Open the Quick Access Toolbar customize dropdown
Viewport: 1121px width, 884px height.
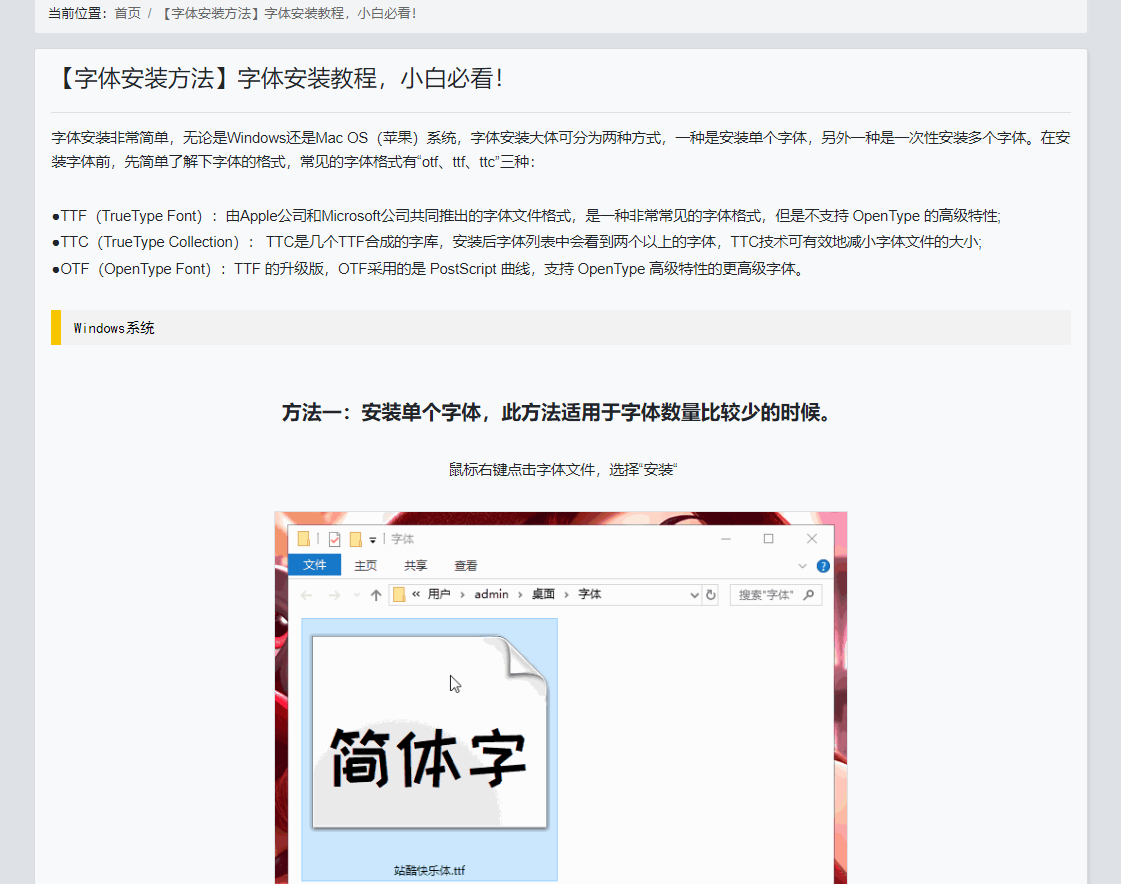371,538
